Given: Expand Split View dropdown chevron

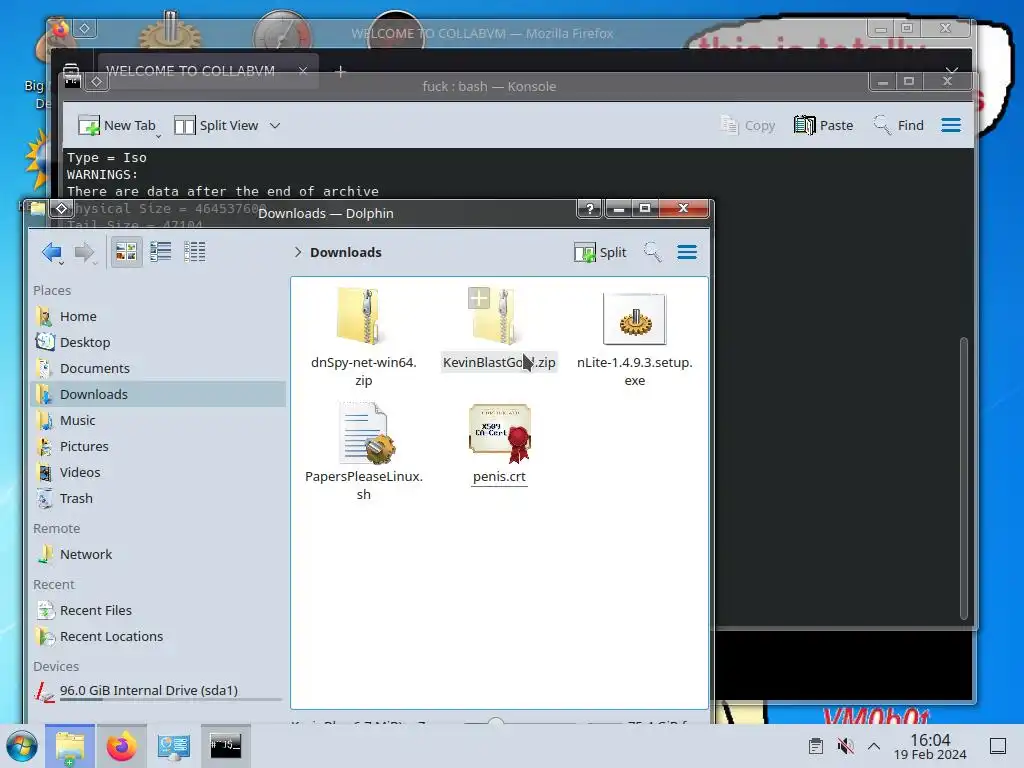Looking at the screenshot, I should click(275, 125).
